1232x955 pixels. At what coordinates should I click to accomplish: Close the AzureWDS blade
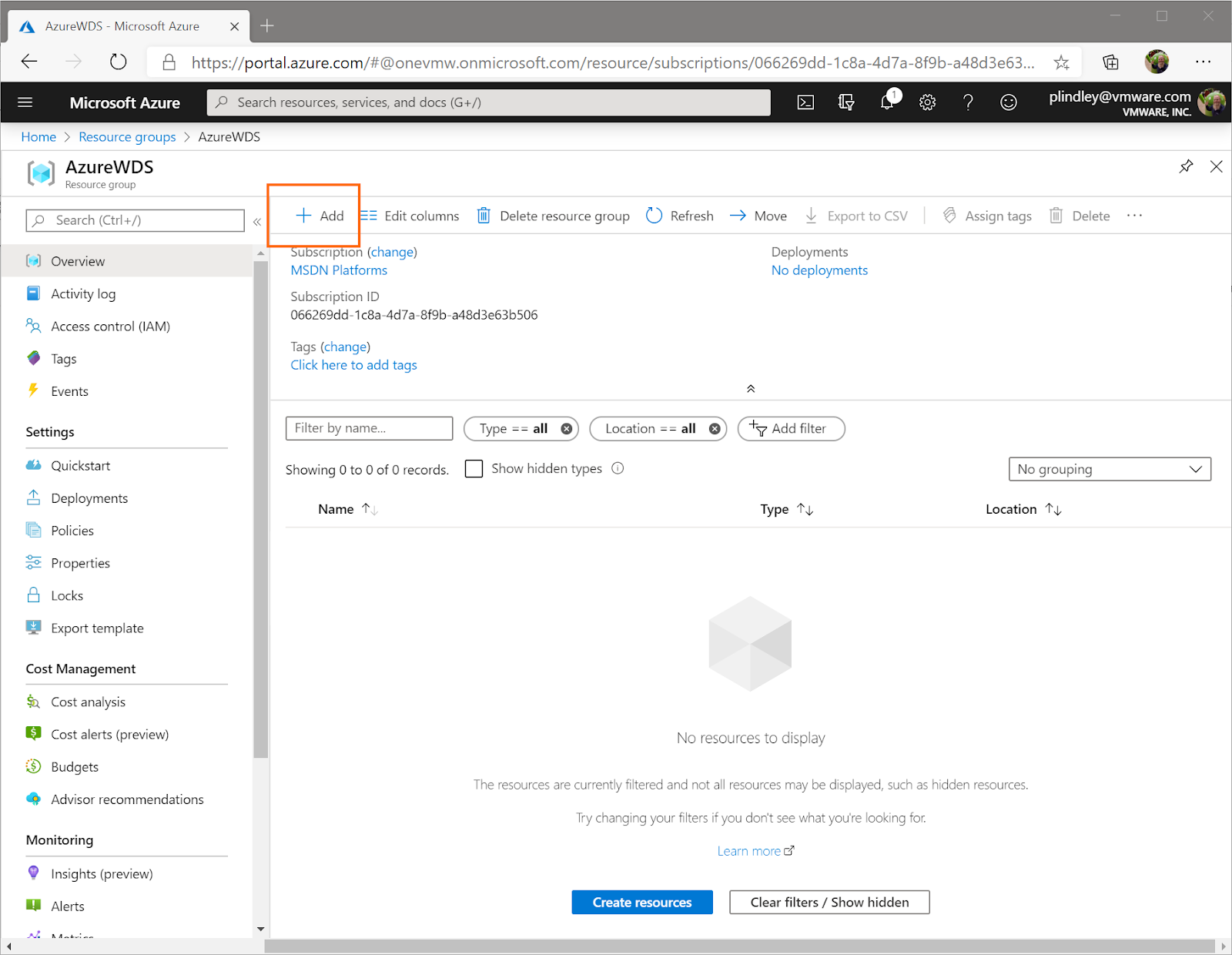1217,166
